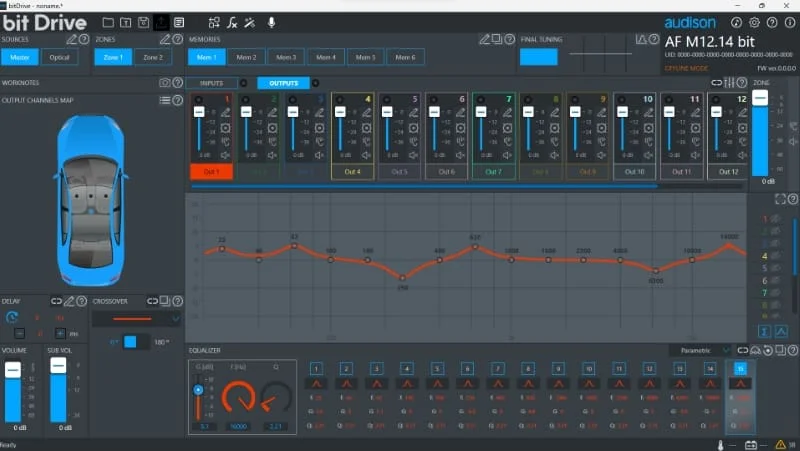
Task: Click the microphone icon in top toolbar
Action: point(271,22)
